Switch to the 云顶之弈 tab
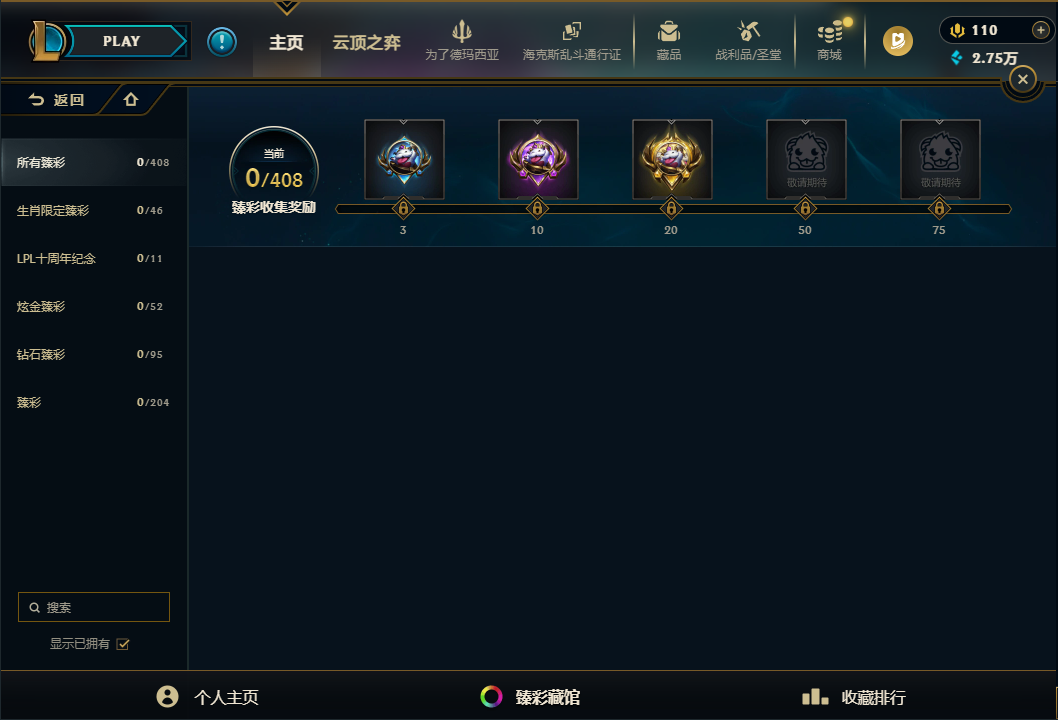The height and width of the screenshot is (720, 1058). coord(366,43)
